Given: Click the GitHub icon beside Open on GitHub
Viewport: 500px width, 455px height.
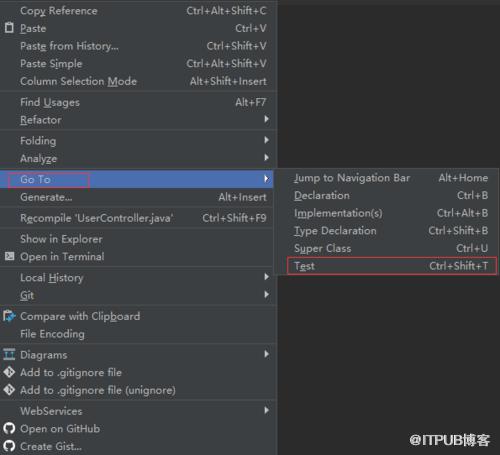Looking at the screenshot, I should (9, 428).
